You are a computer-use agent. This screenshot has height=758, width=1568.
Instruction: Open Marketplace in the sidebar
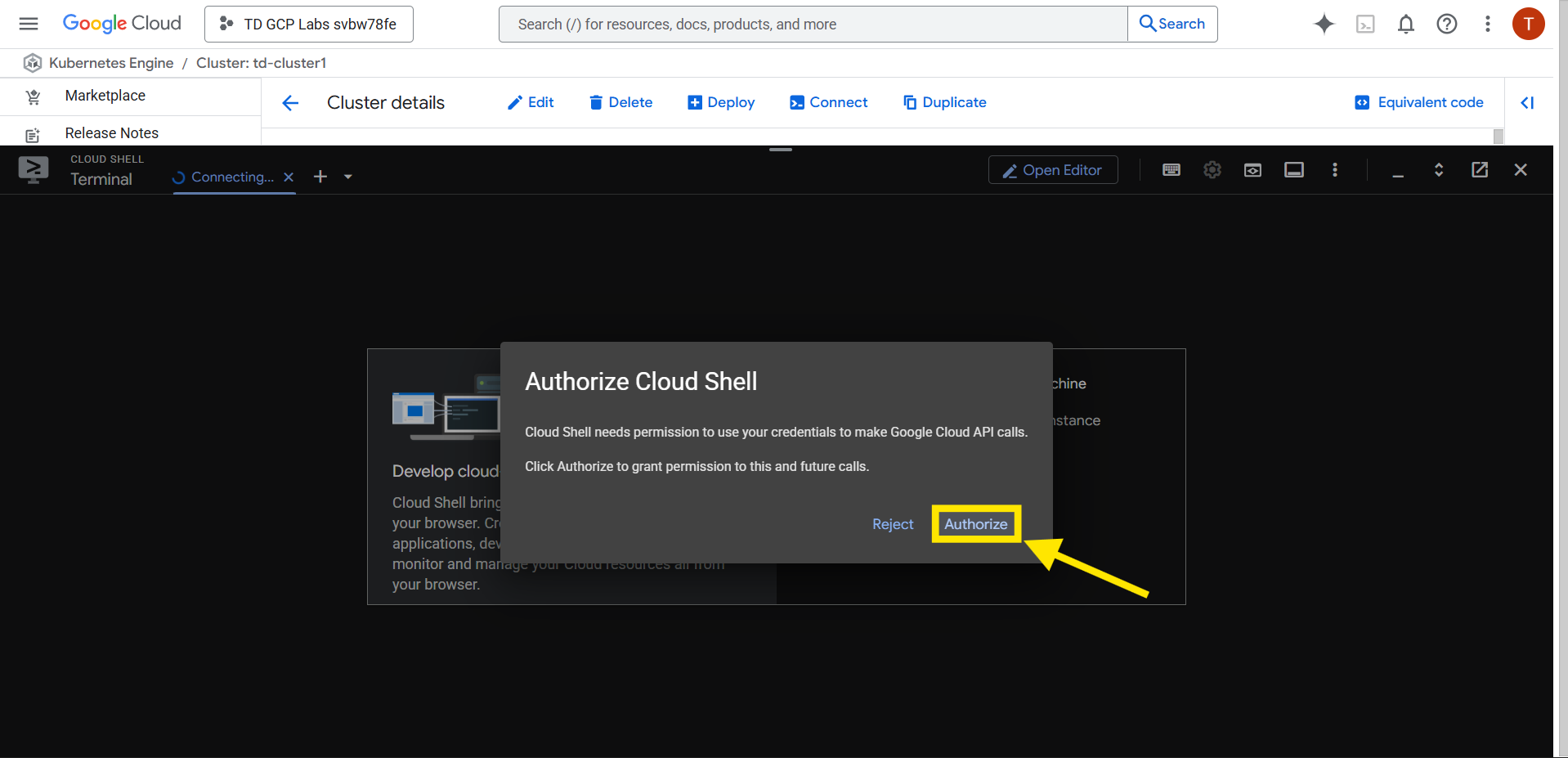click(105, 96)
